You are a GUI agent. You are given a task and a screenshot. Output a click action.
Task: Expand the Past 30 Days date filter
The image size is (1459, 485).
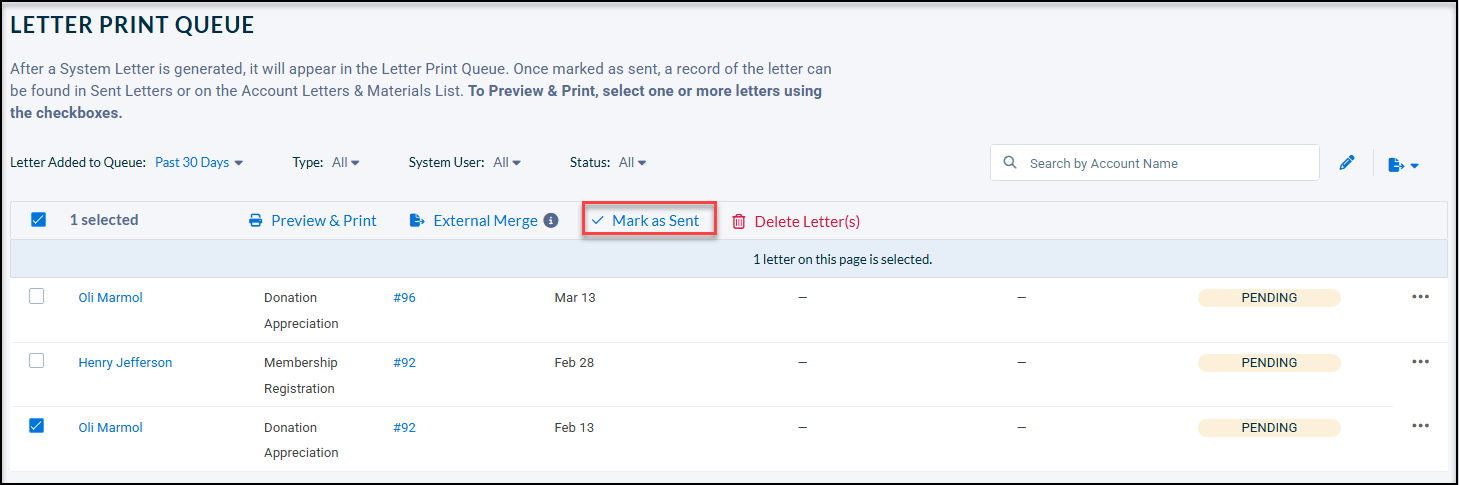click(199, 162)
